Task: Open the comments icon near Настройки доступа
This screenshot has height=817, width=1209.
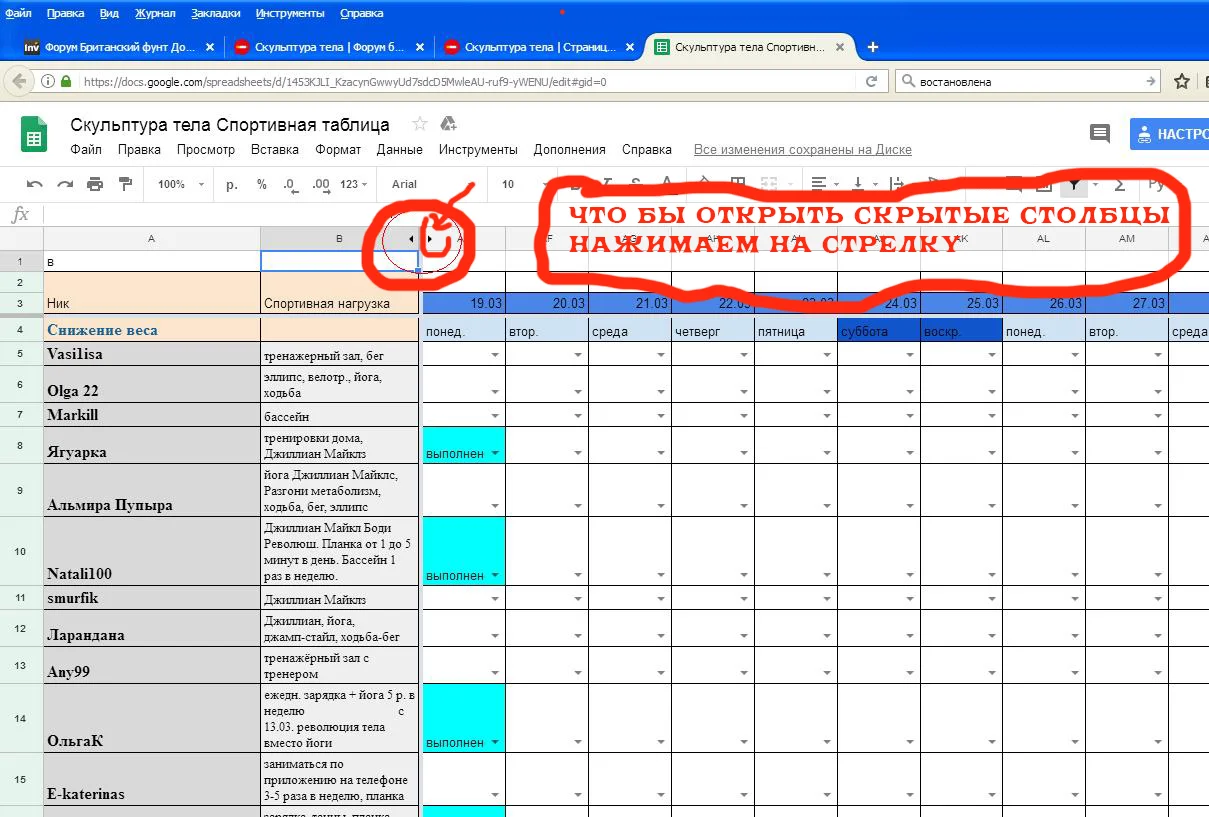Action: (1099, 133)
